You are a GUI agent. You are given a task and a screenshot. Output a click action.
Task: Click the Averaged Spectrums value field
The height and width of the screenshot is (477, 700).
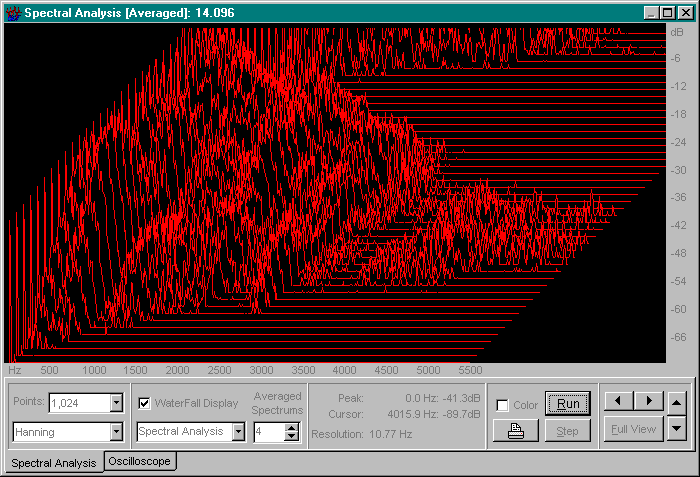pyautogui.click(x=268, y=432)
